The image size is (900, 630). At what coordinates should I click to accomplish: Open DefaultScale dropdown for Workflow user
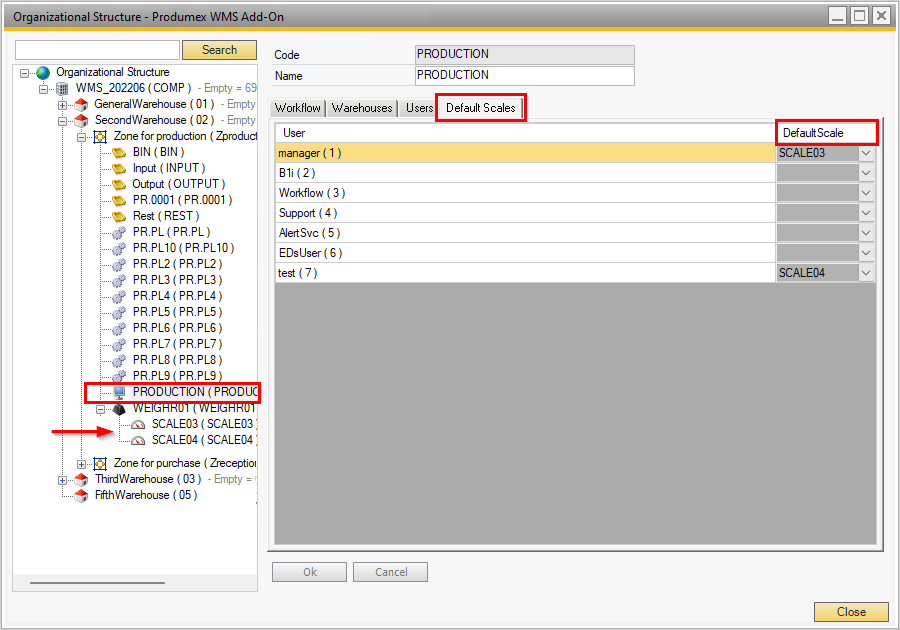866,193
